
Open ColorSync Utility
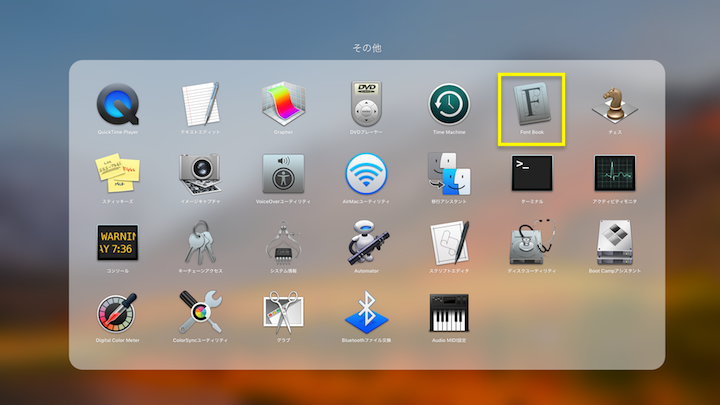pos(201,312)
